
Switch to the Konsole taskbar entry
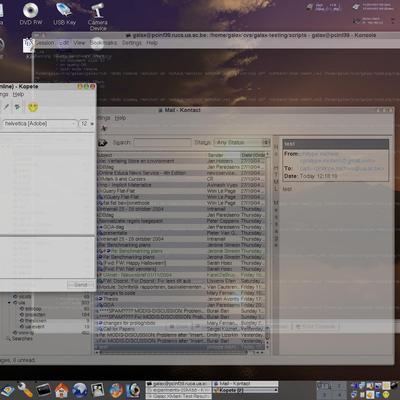point(179,384)
